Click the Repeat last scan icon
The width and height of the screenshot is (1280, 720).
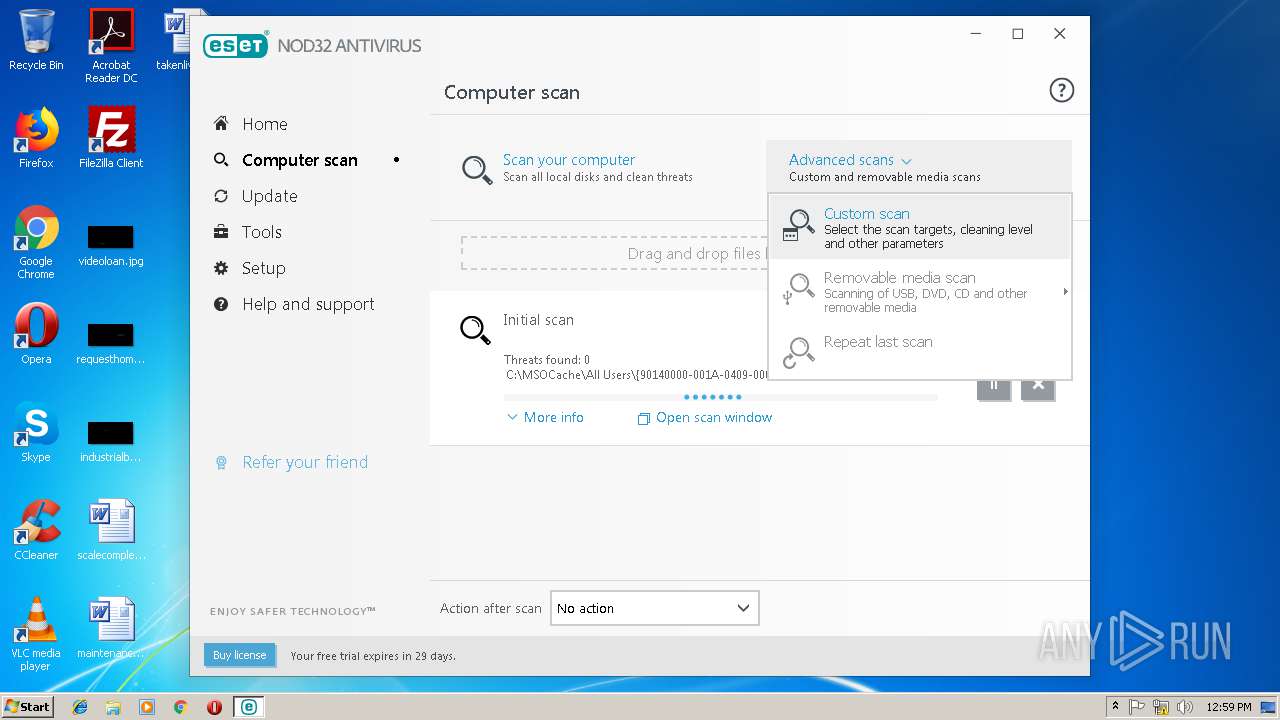(799, 352)
